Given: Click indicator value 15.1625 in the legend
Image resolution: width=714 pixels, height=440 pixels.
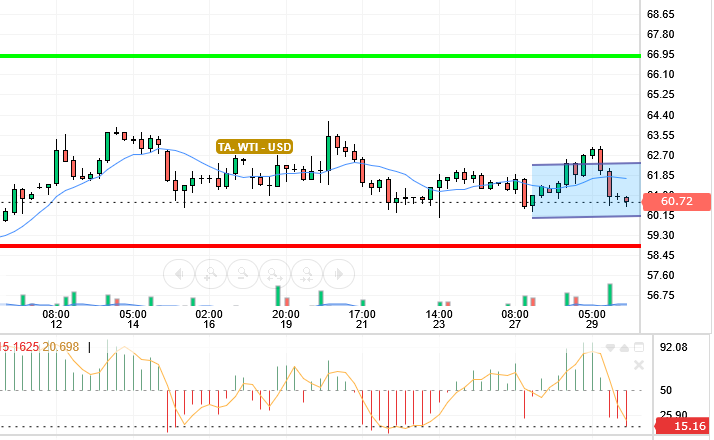Looking at the screenshot, I should click(x=19, y=347).
